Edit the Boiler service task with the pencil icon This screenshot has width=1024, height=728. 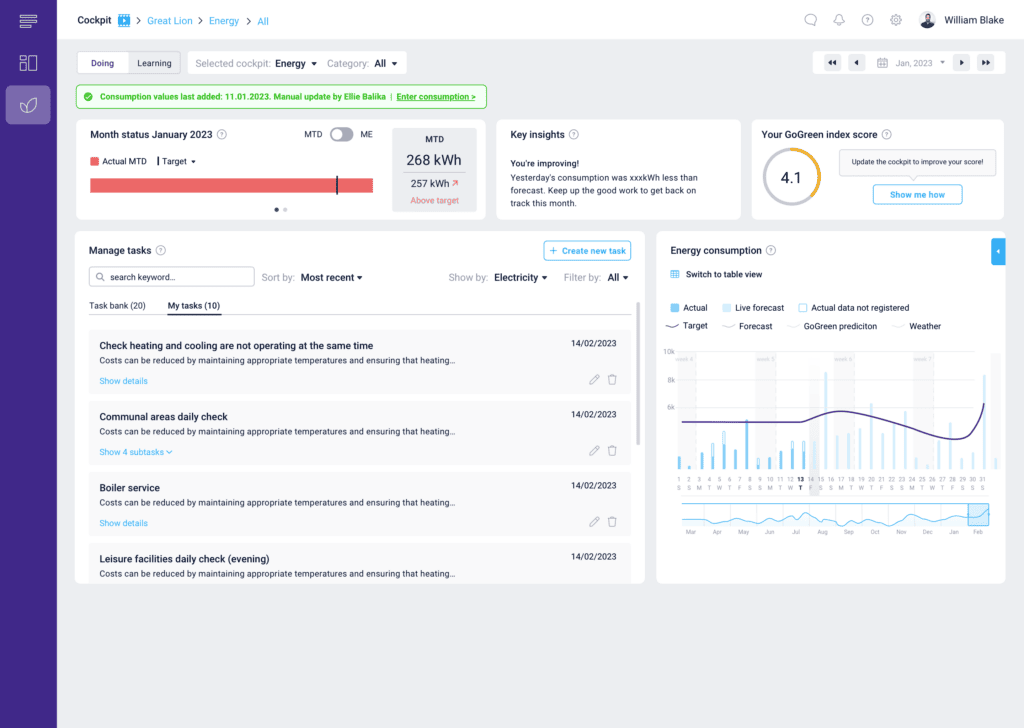pos(594,521)
